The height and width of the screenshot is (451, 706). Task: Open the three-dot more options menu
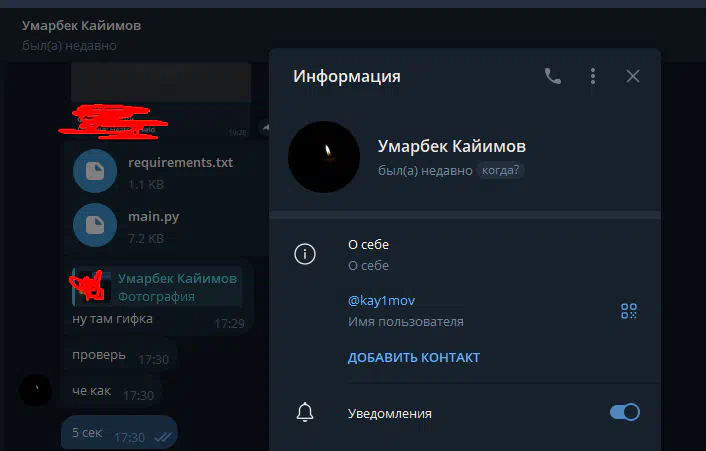point(593,77)
